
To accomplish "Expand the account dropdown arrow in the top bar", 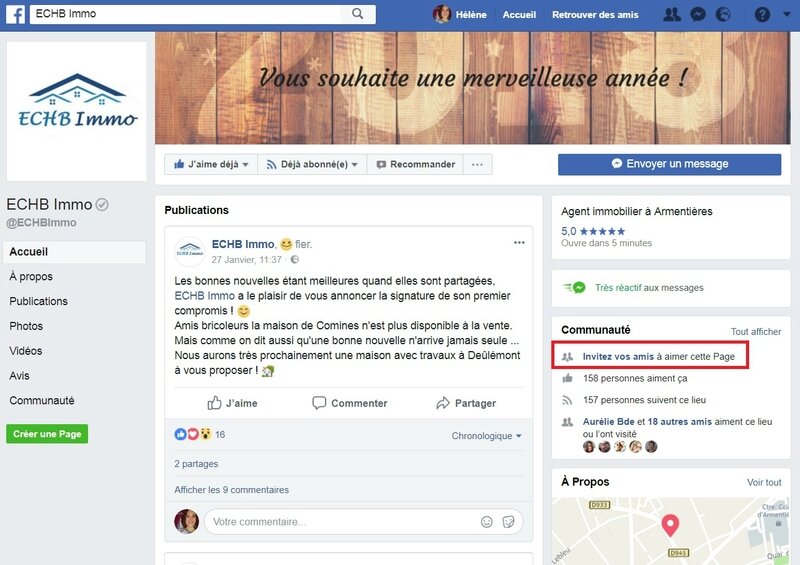I will 786,14.
